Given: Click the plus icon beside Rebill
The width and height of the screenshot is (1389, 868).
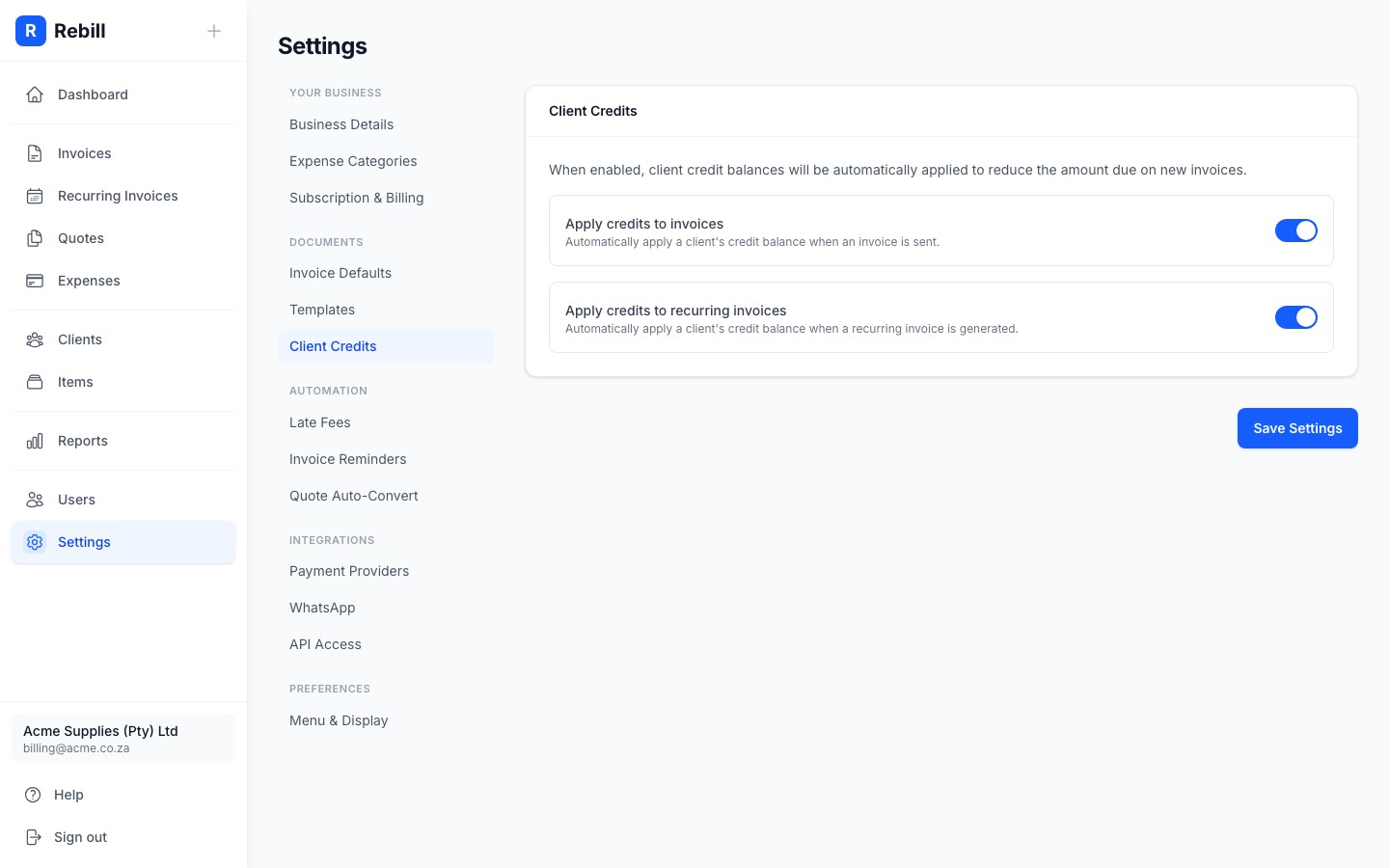Looking at the screenshot, I should point(214,31).
